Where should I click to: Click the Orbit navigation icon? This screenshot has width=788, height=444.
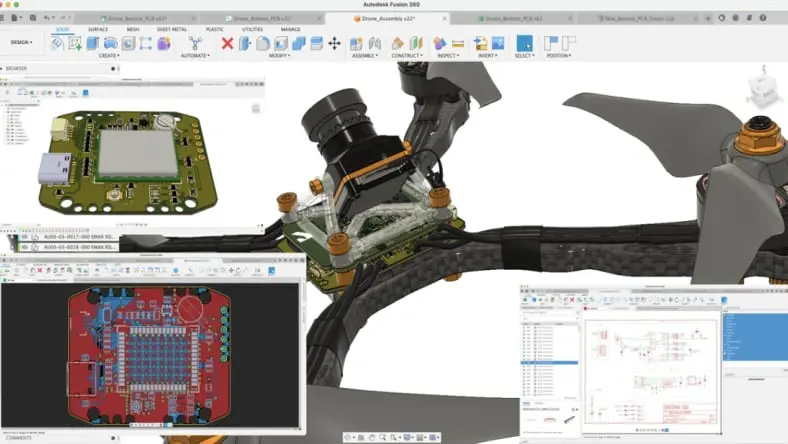pyautogui.click(x=347, y=437)
